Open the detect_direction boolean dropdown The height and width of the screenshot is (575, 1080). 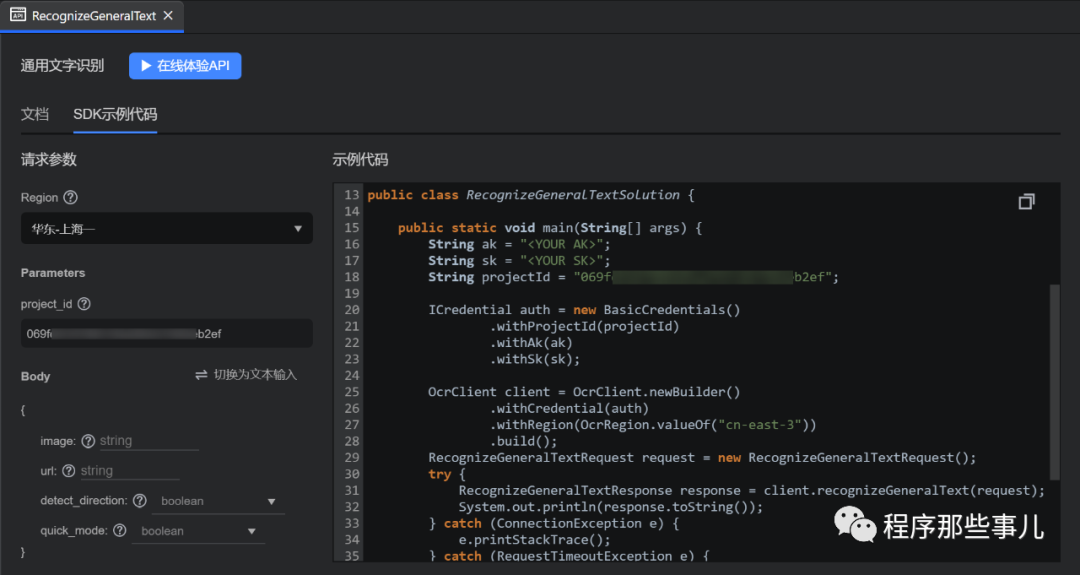coord(218,501)
